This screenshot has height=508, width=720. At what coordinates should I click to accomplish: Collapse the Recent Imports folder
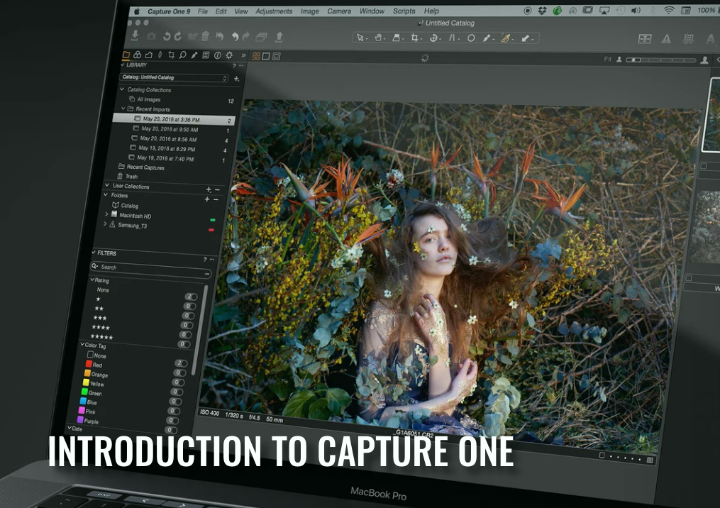[123, 108]
